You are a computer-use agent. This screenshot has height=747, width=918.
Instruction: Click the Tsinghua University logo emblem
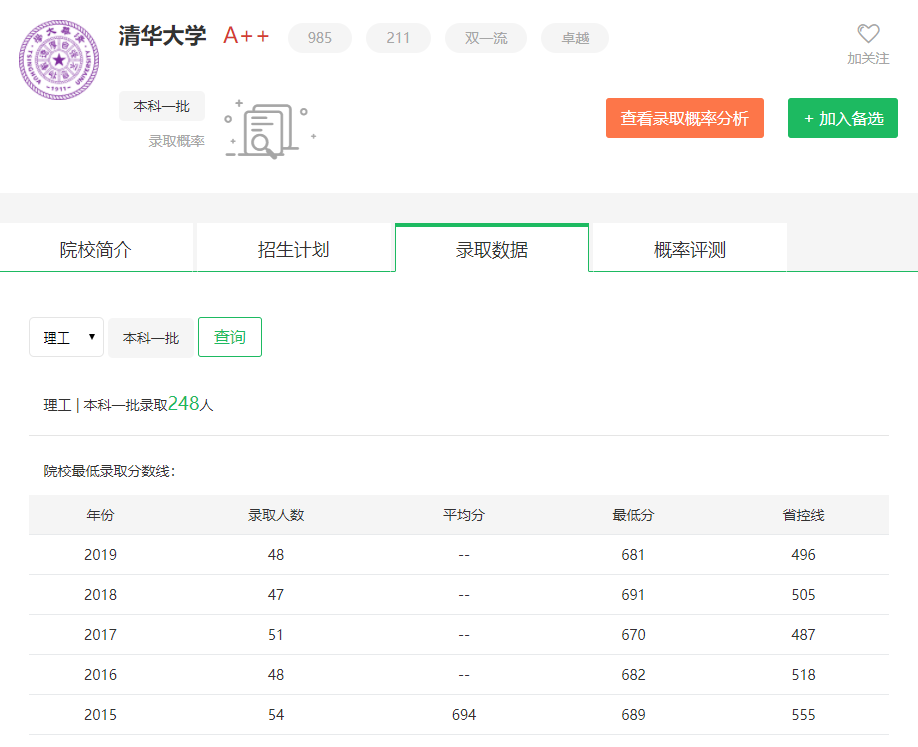(x=59, y=60)
